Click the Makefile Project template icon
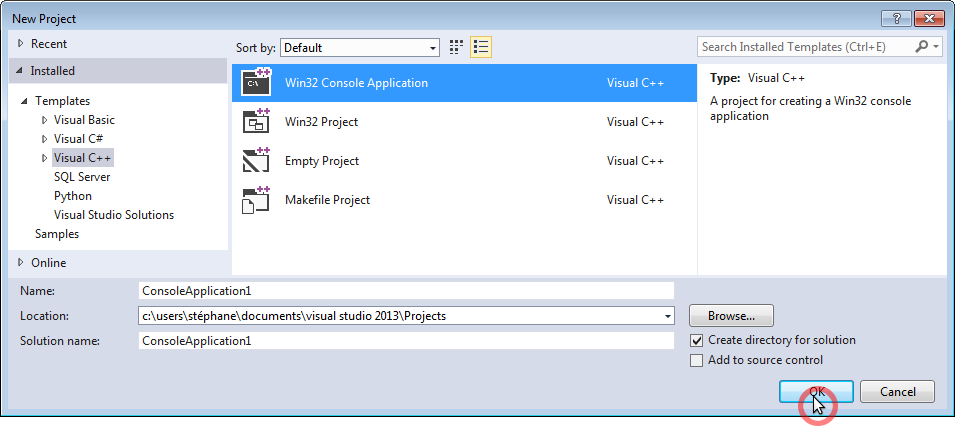The width and height of the screenshot is (955, 426). click(257, 200)
